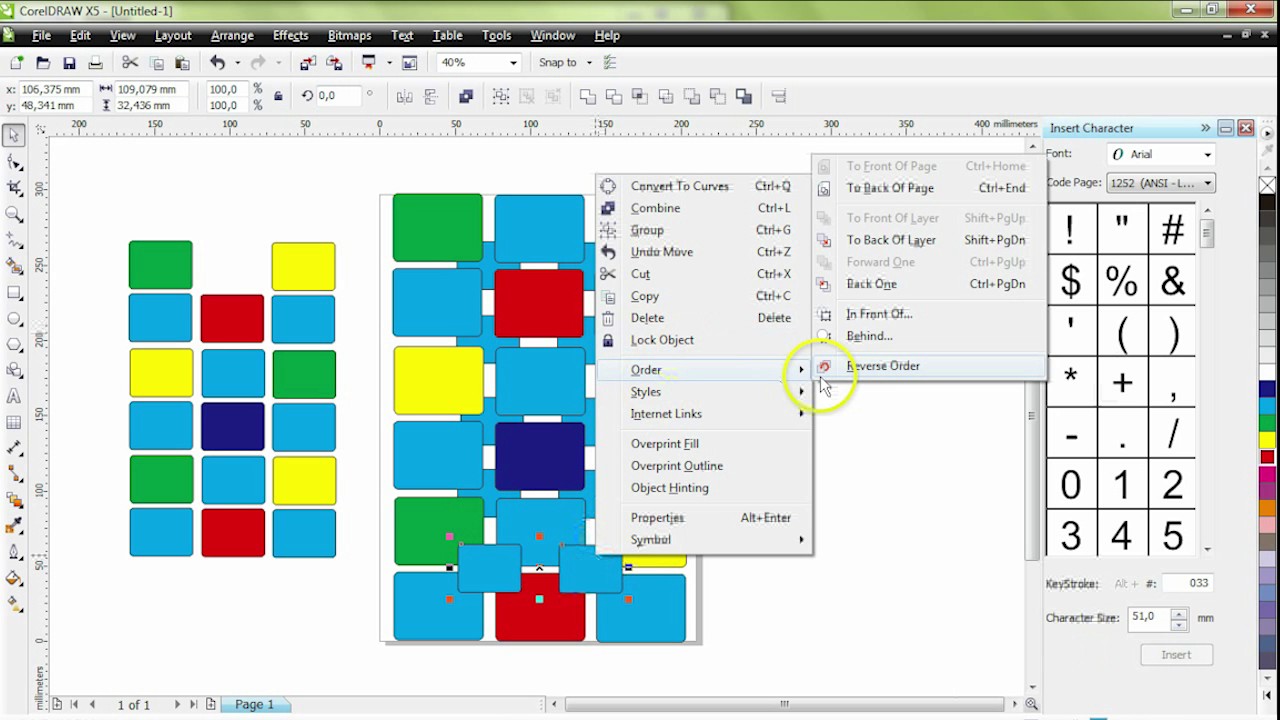Click the Weld shapes icon
The width and height of the screenshot is (1280, 720).
(x=588, y=97)
